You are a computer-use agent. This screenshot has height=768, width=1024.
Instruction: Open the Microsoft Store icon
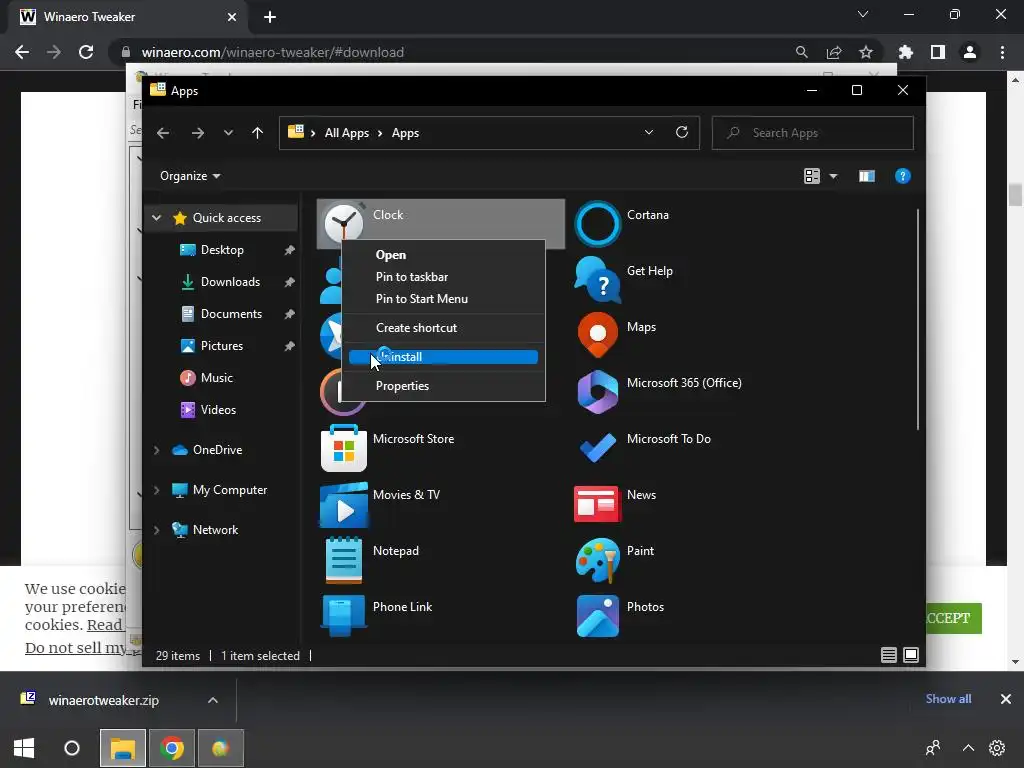click(x=344, y=448)
